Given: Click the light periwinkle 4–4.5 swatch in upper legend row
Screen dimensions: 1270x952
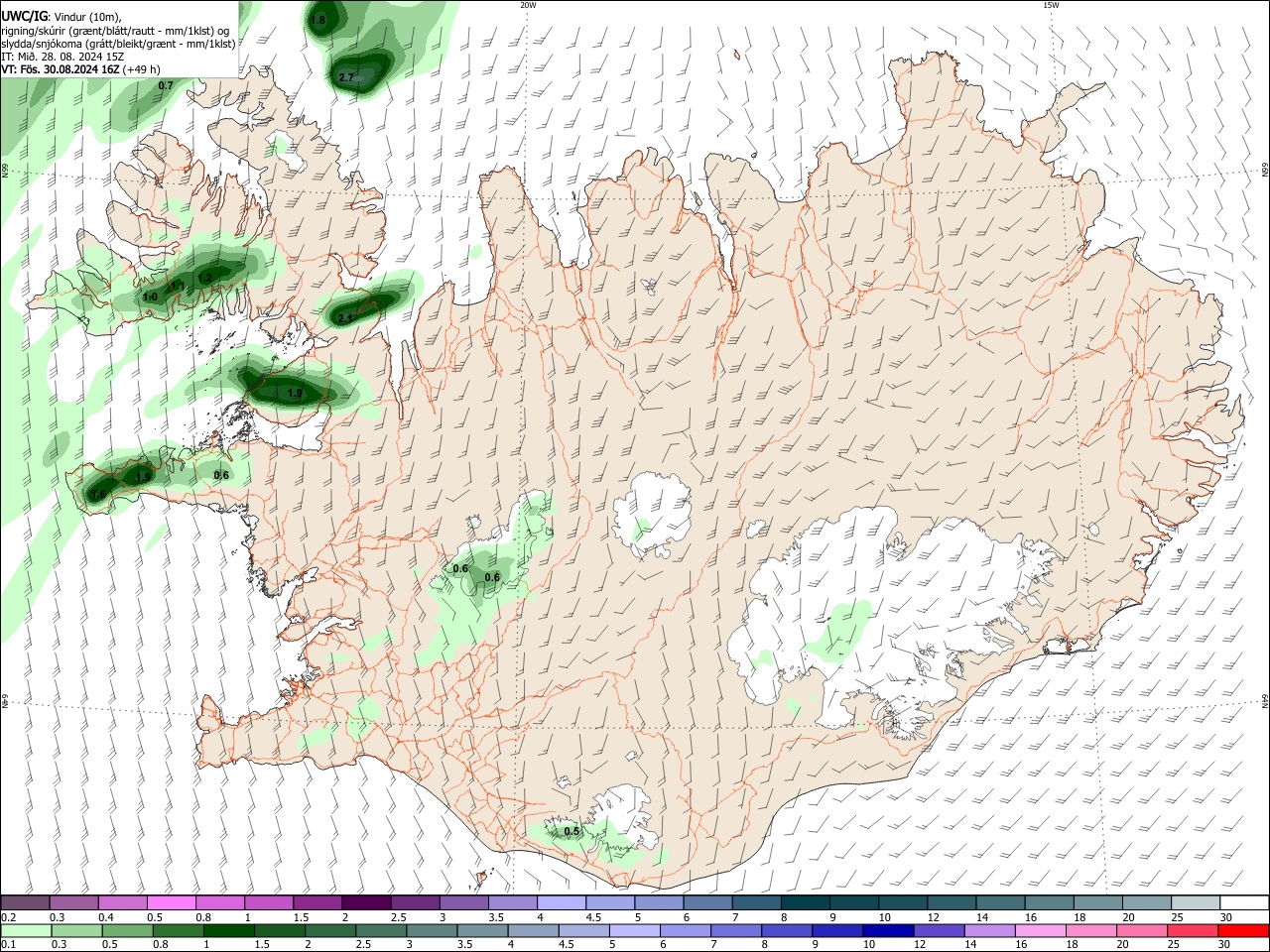Looking at the screenshot, I should click(x=562, y=902).
